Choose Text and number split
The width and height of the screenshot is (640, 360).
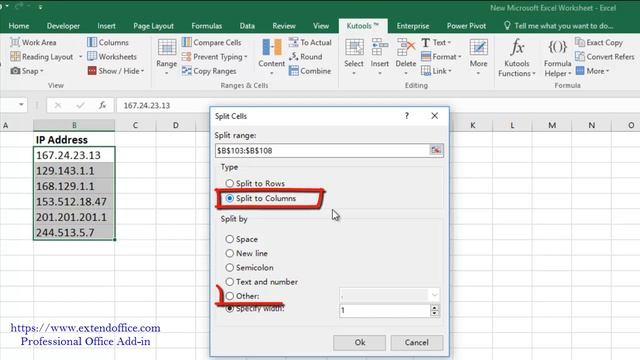click(x=262, y=282)
